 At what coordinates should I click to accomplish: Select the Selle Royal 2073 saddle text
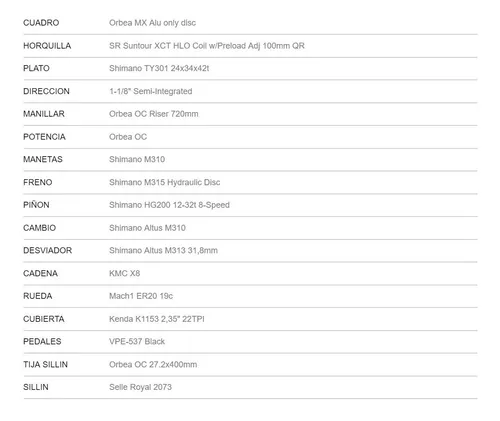140,387
